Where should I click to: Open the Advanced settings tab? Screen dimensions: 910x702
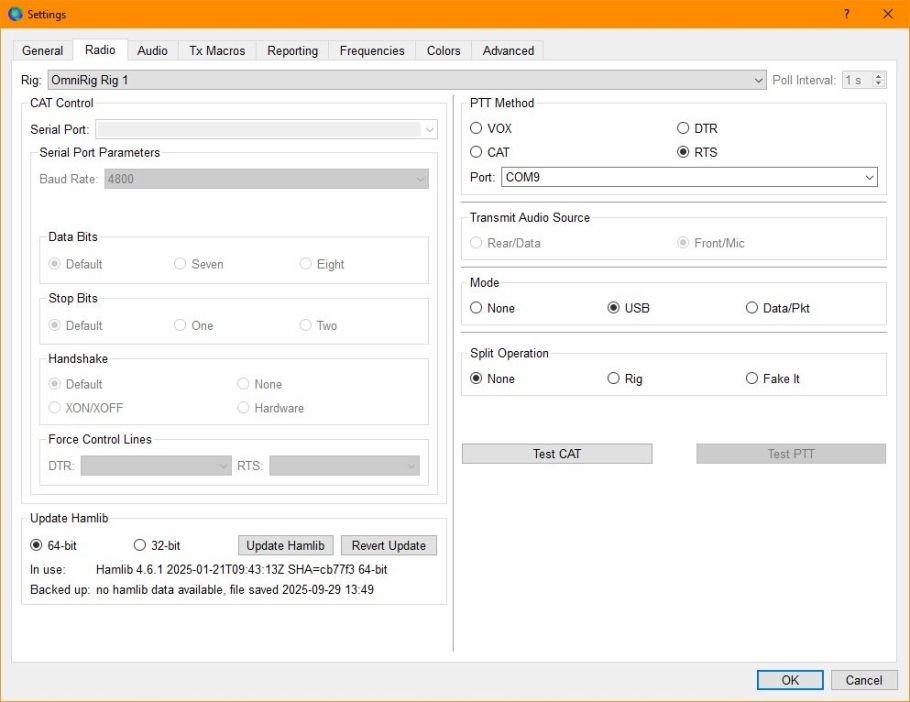coord(508,51)
